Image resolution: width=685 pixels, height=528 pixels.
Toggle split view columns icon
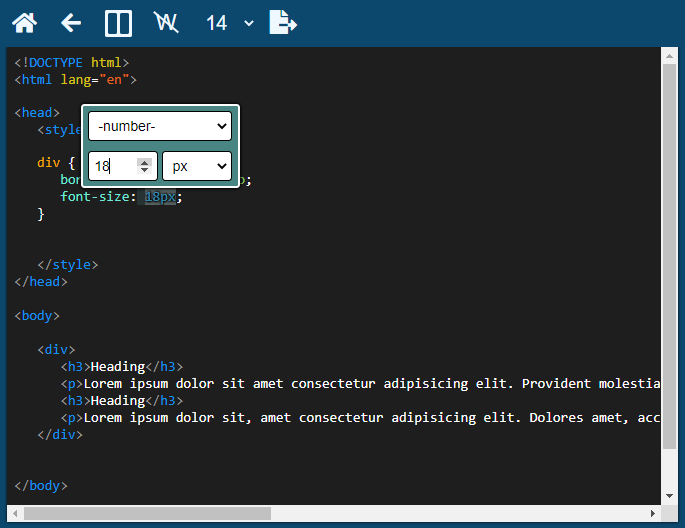pyautogui.click(x=118, y=23)
